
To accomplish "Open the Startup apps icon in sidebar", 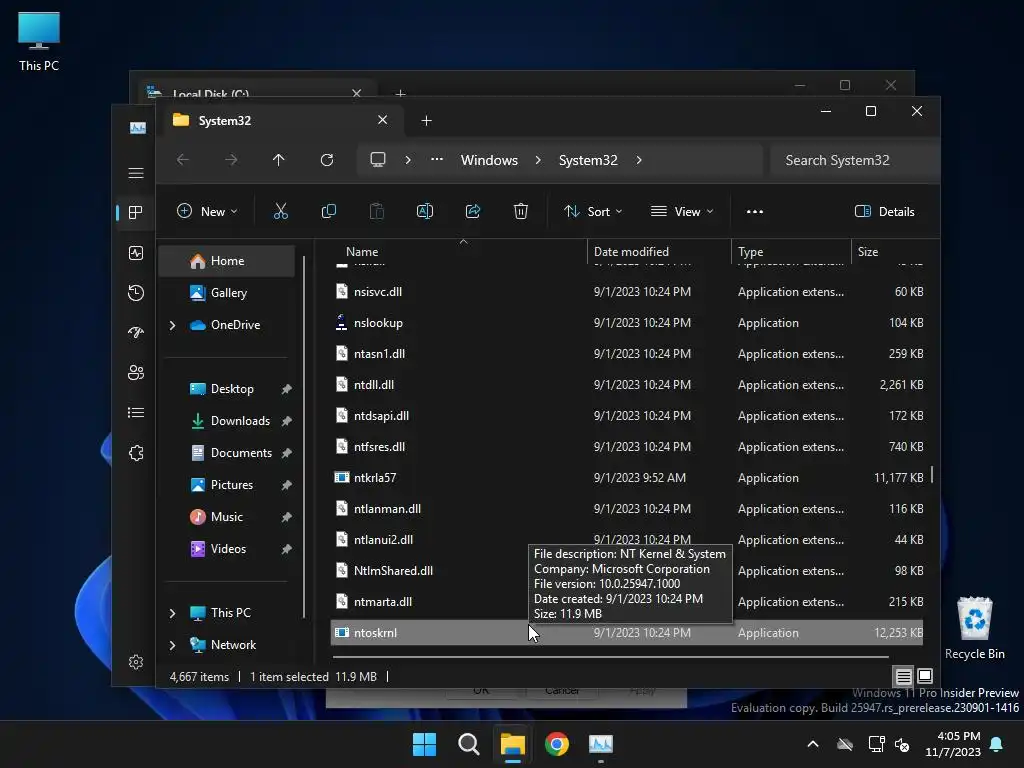I will pyautogui.click(x=136, y=332).
